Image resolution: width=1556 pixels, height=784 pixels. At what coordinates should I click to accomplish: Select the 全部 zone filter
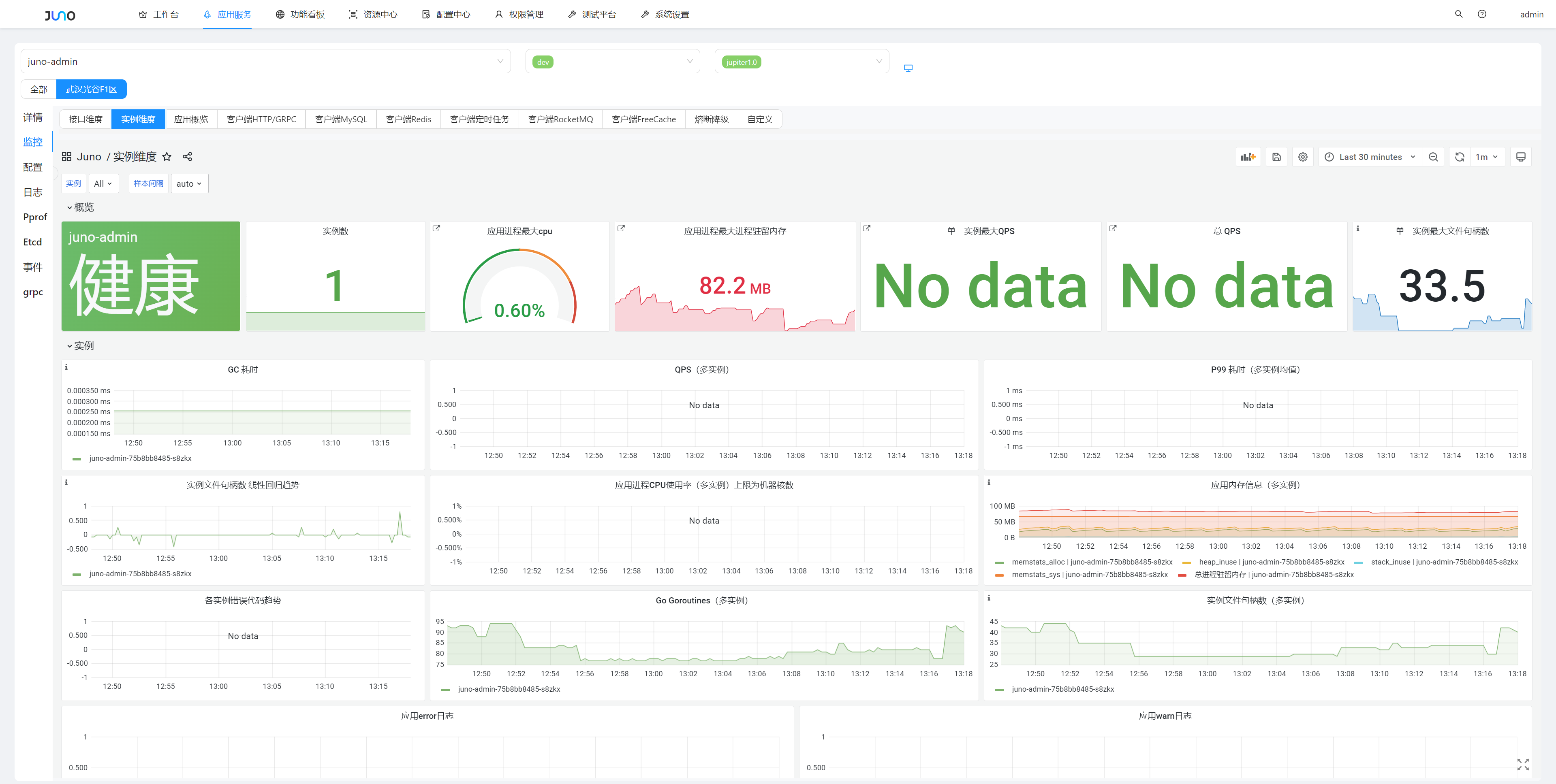tap(38, 89)
